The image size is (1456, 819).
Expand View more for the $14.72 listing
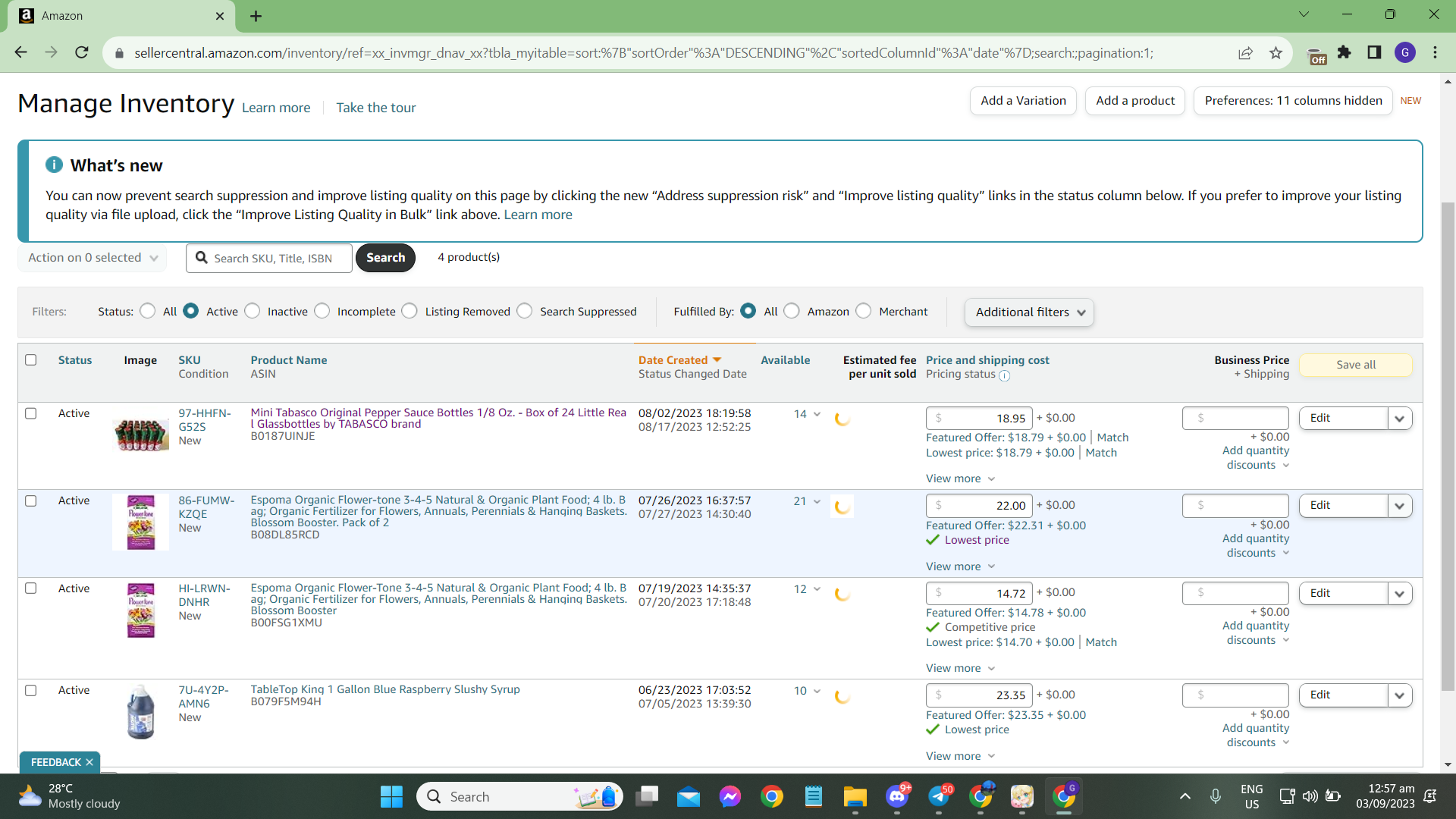(x=960, y=668)
